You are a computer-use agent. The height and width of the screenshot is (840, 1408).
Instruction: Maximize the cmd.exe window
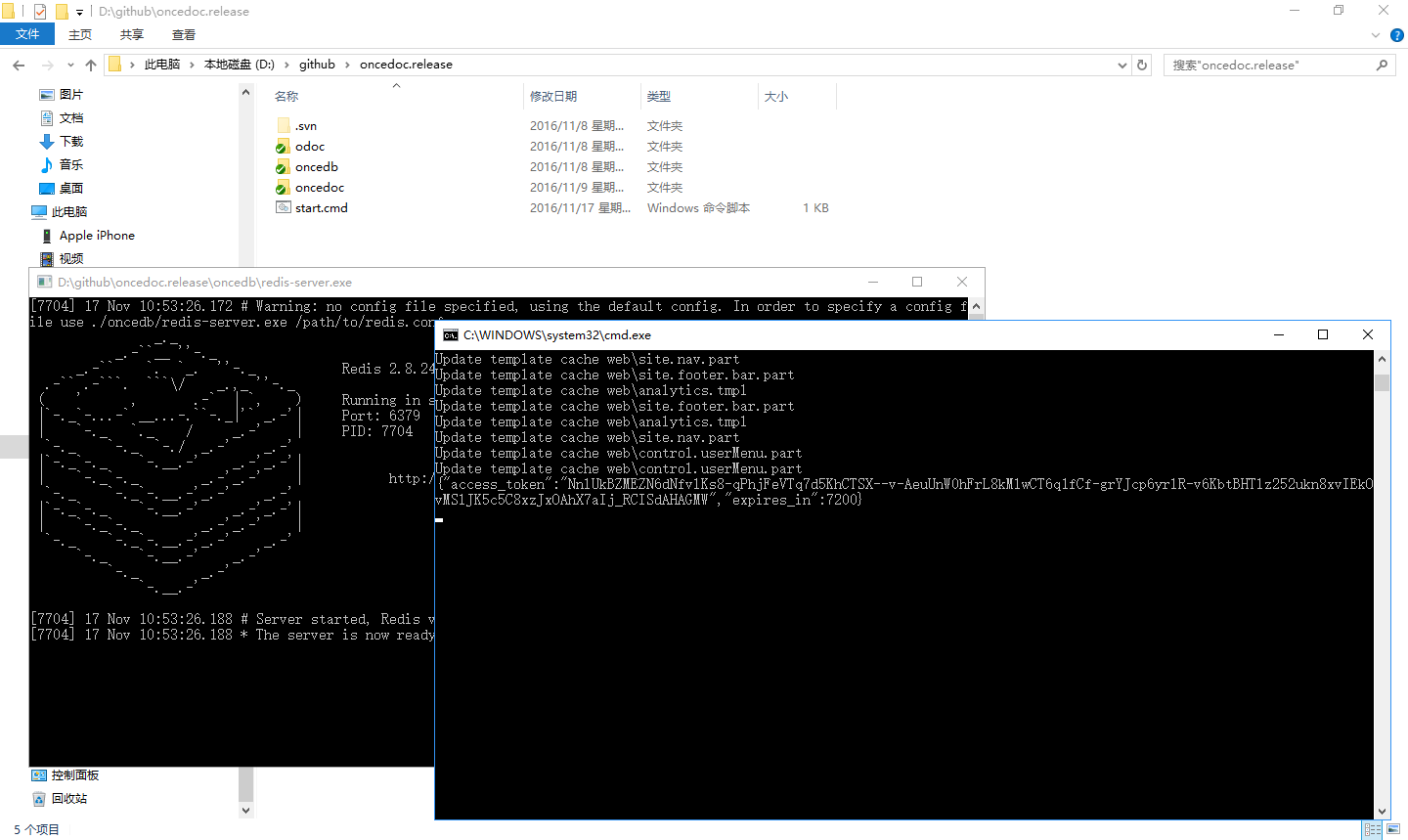tap(1323, 334)
